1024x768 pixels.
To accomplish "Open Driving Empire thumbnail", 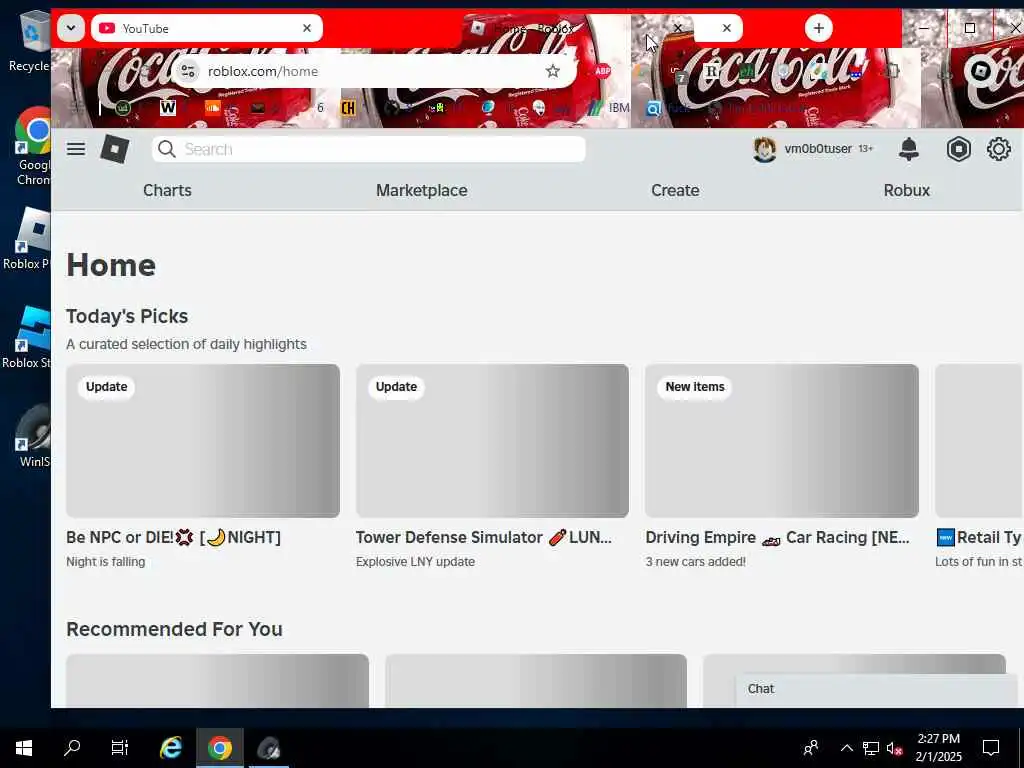I will (x=782, y=441).
